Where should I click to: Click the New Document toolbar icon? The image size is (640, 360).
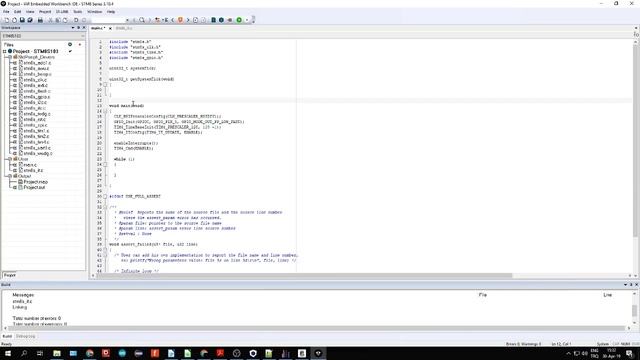coord(7,20)
